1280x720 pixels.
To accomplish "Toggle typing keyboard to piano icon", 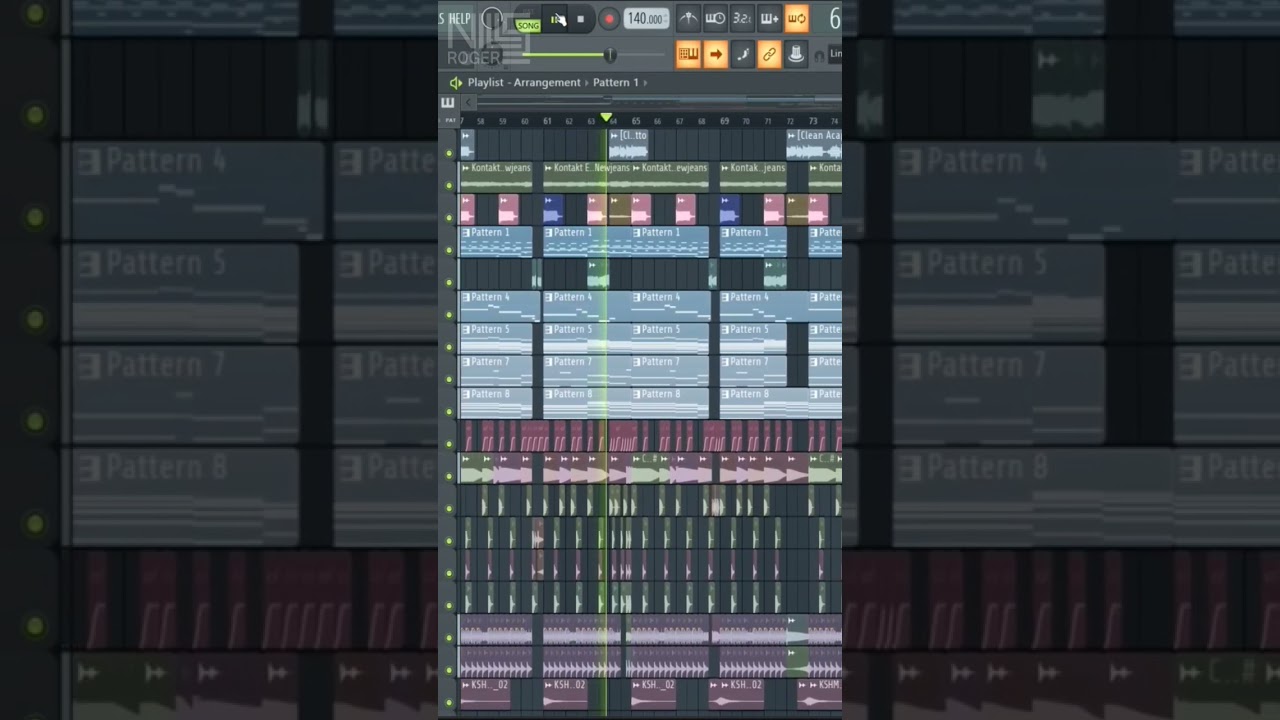I will point(688,55).
